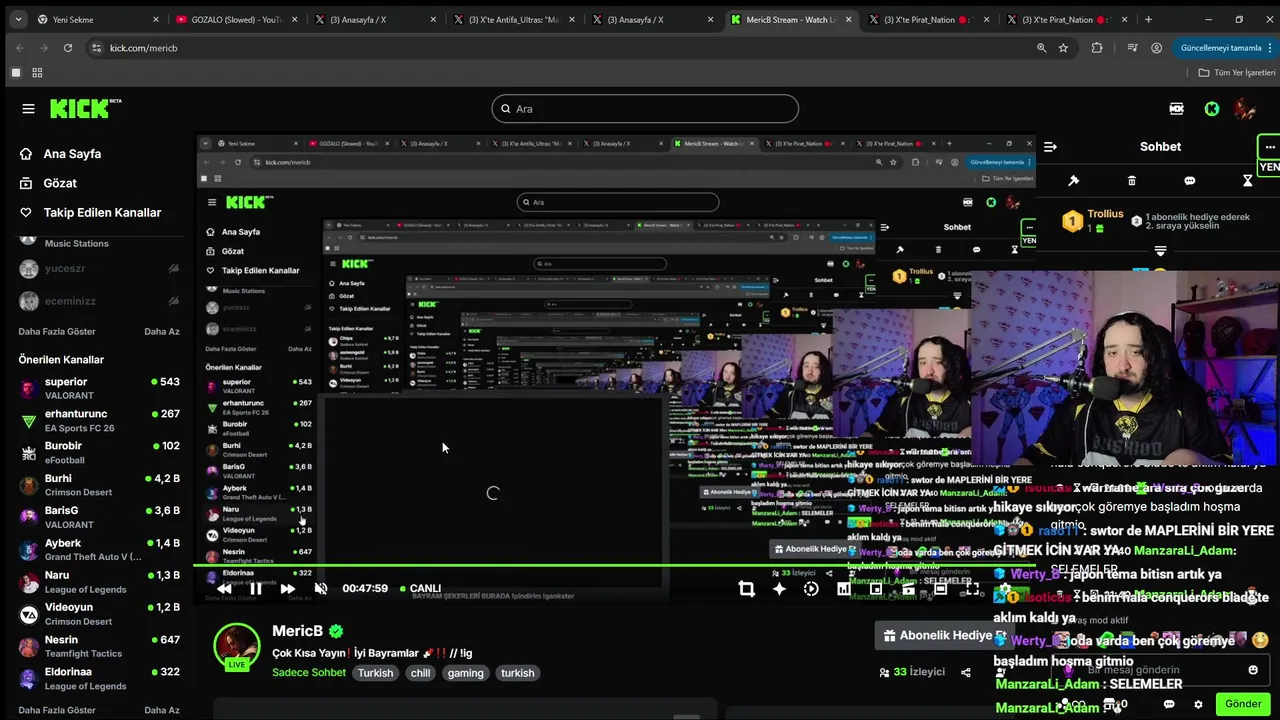Open Eldorinaa League of Legends channel
The width and height of the screenshot is (1280, 720).
pos(99,678)
